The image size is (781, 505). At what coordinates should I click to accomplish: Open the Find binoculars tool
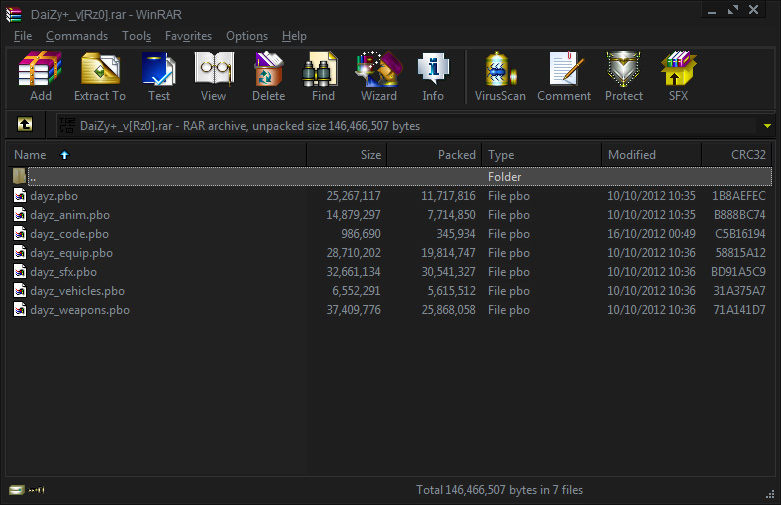pos(320,69)
